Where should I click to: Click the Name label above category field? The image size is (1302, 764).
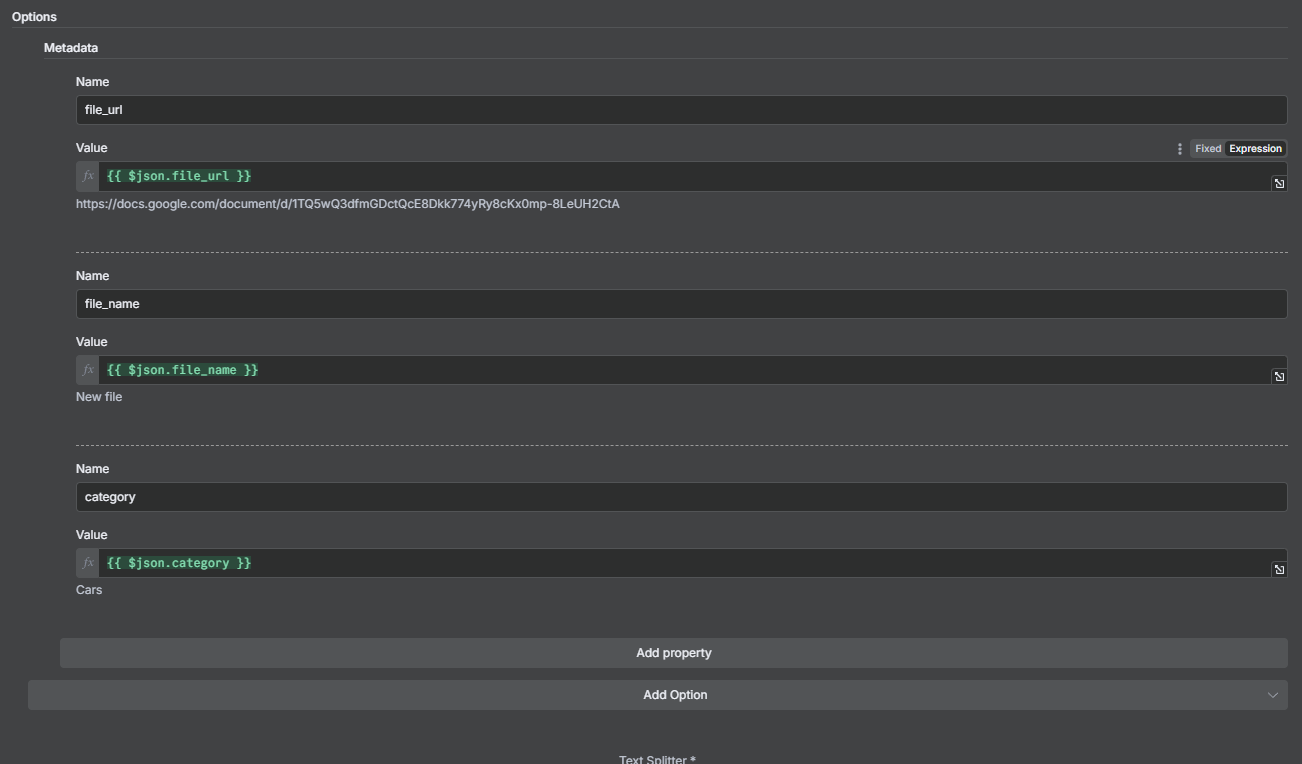click(x=92, y=469)
